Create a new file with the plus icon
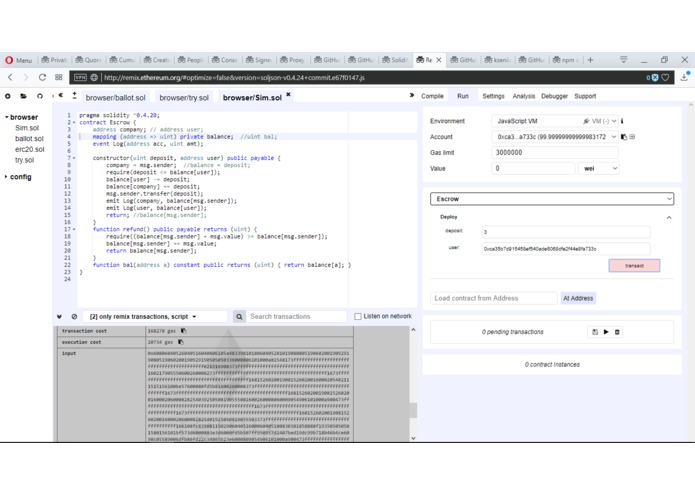 point(8,96)
